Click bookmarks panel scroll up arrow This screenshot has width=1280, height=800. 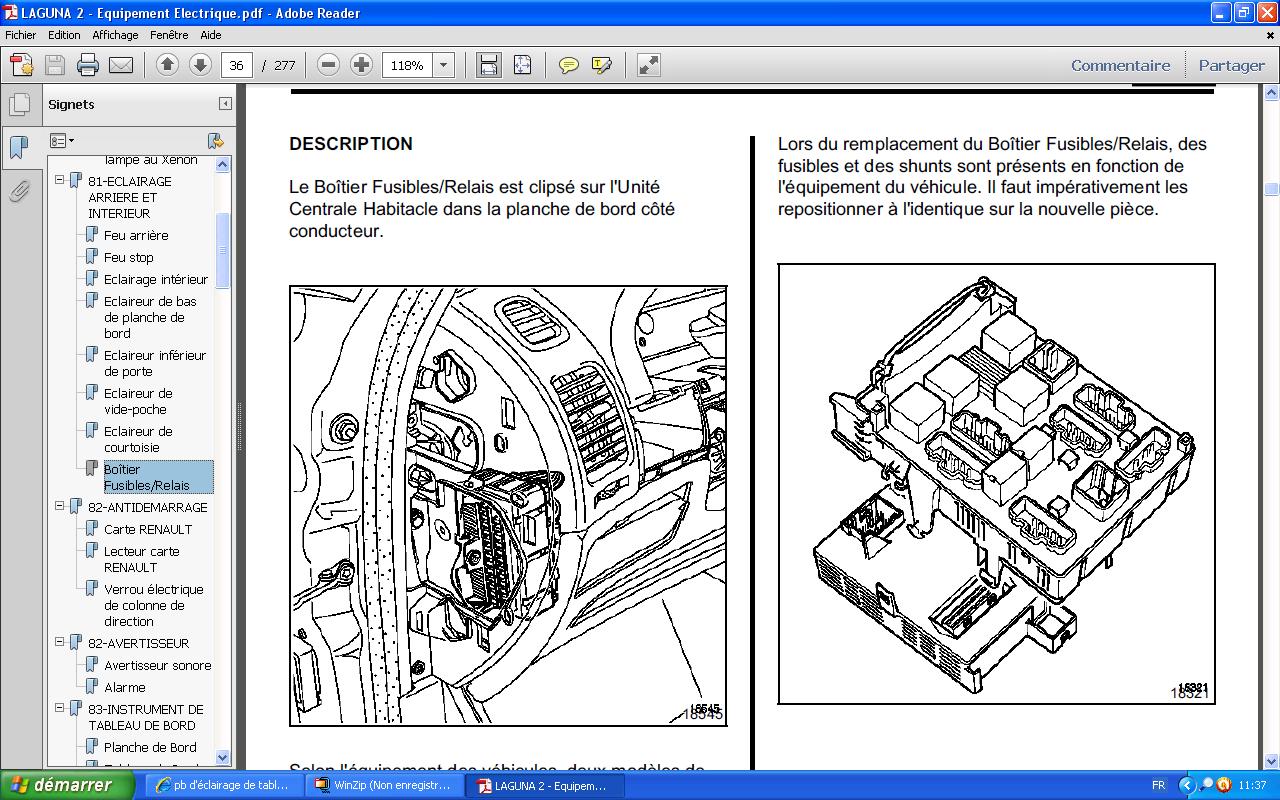coord(223,164)
